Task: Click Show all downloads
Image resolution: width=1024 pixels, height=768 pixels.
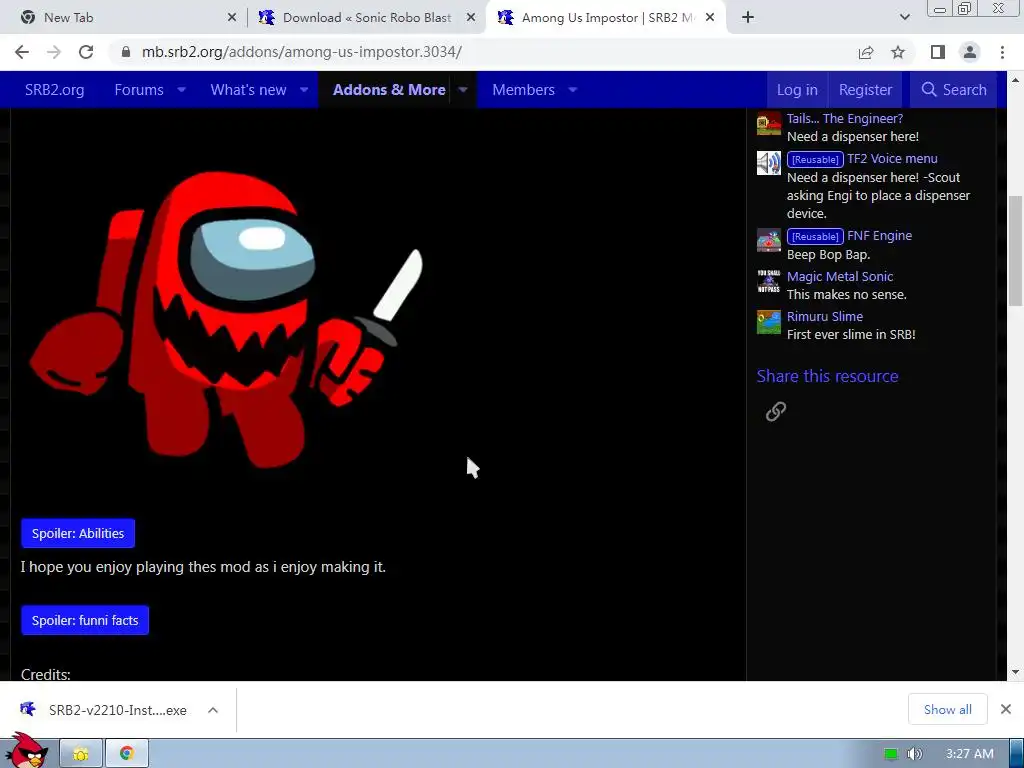Action: [948, 709]
